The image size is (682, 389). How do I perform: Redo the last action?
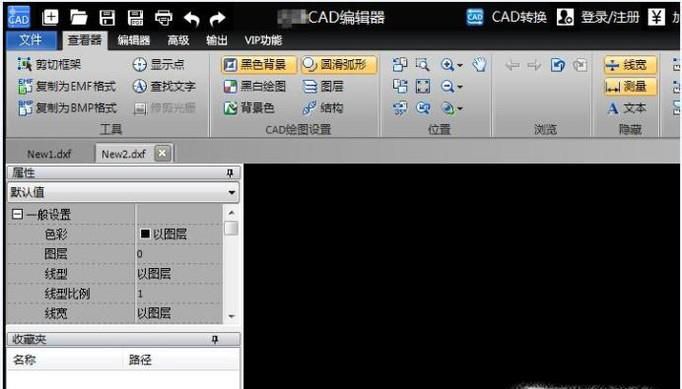click(x=217, y=18)
